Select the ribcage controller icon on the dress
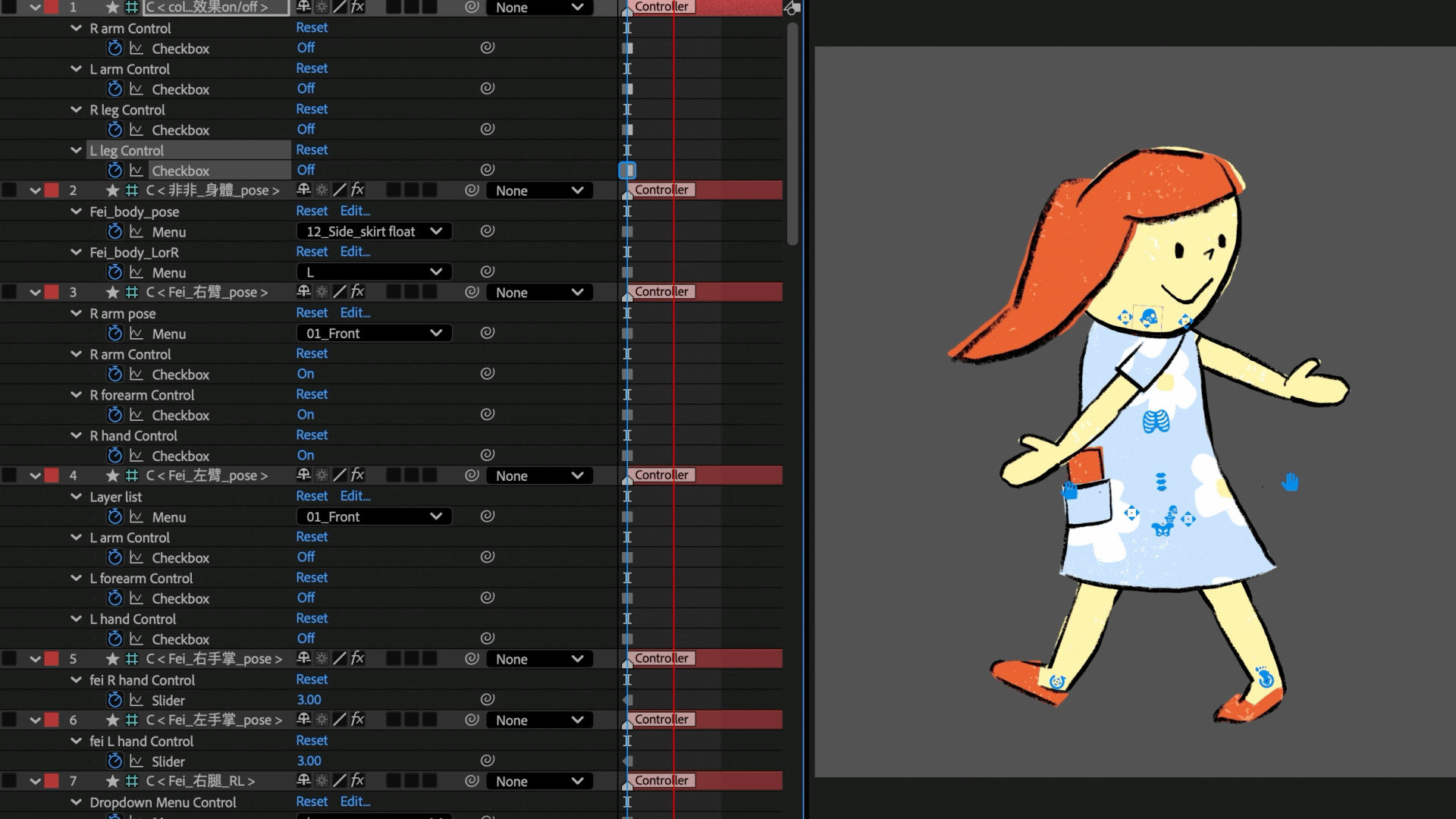This screenshot has height=819, width=1456. 1156,422
